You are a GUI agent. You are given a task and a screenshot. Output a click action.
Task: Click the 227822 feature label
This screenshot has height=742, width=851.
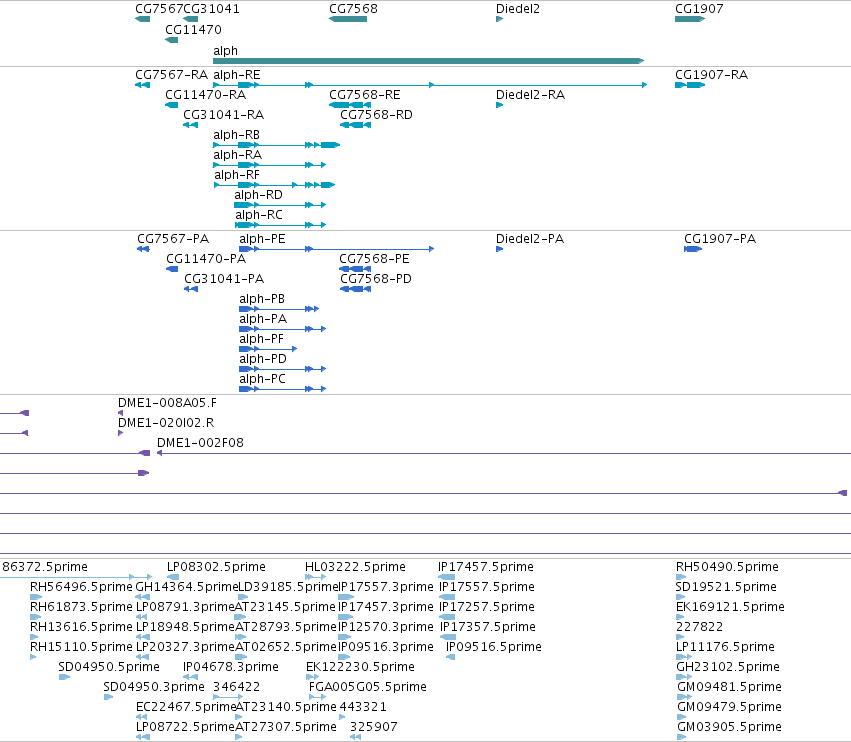pyautogui.click(x=700, y=627)
